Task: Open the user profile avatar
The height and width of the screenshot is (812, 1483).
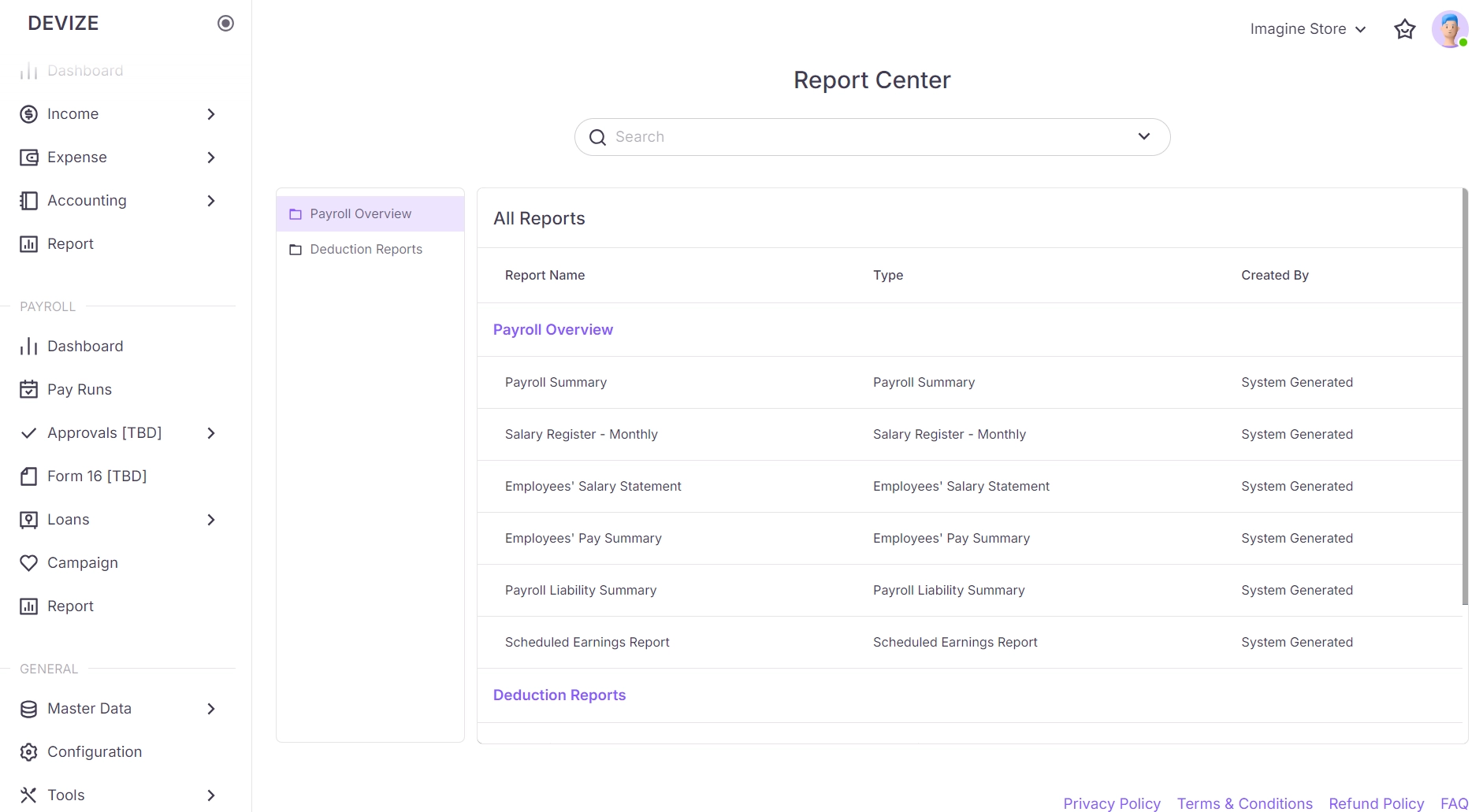Action: [1450, 29]
